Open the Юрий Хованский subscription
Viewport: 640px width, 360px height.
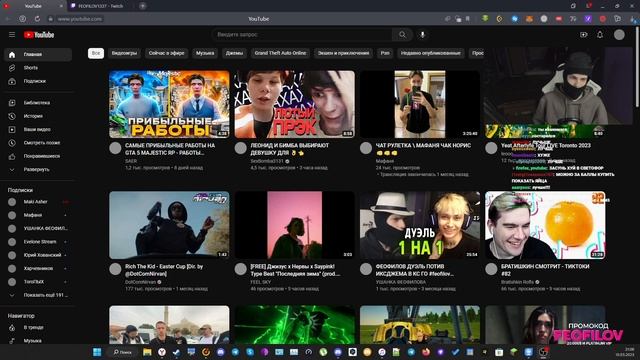[38, 255]
